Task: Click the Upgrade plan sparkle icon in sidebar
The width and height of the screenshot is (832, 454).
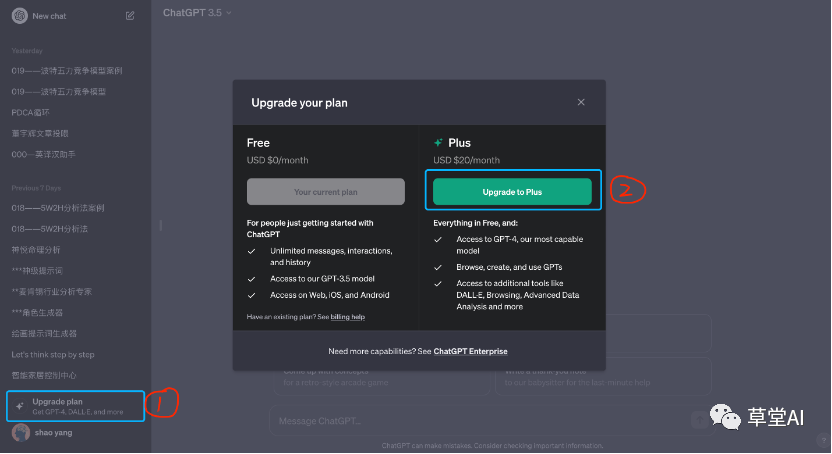Action: (20, 406)
